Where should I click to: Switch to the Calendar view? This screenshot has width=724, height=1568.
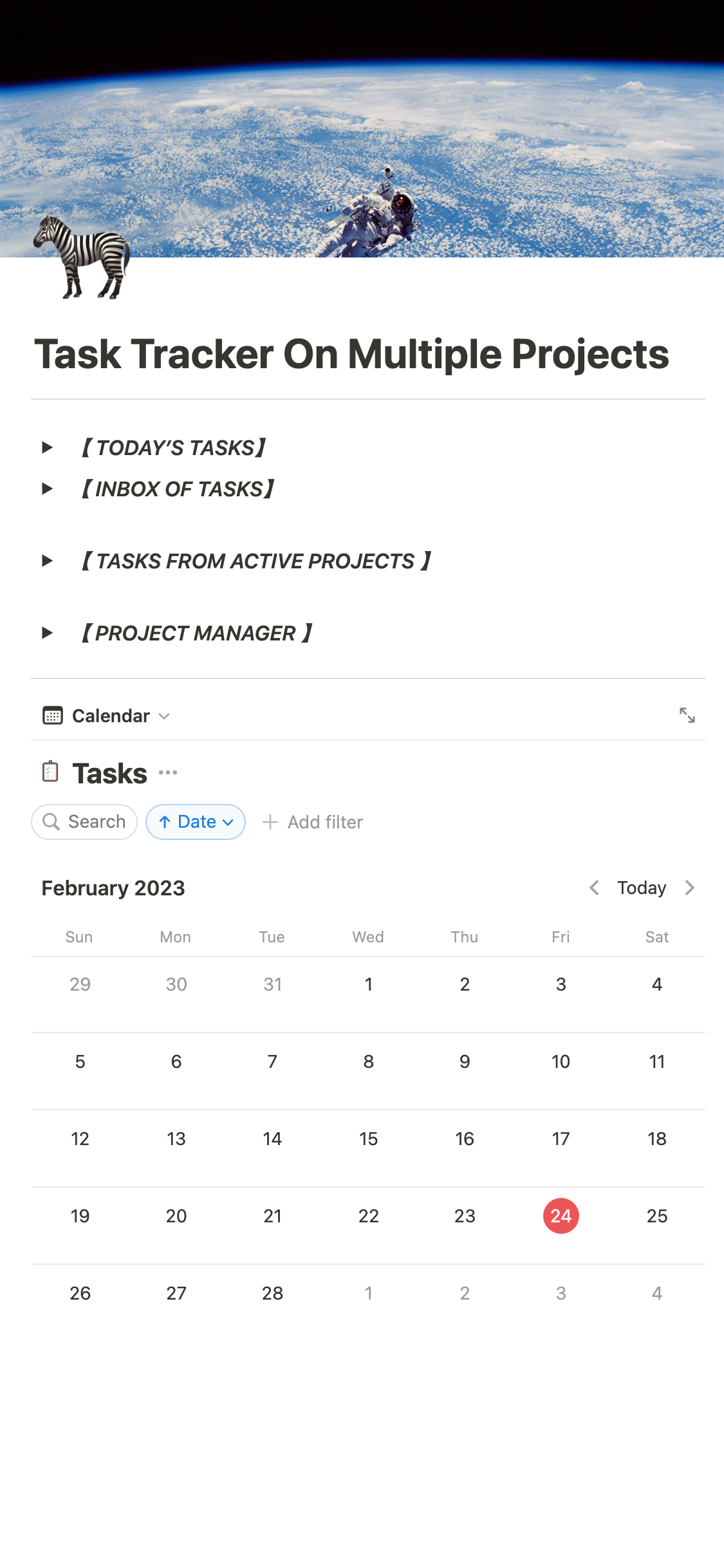tap(109, 715)
